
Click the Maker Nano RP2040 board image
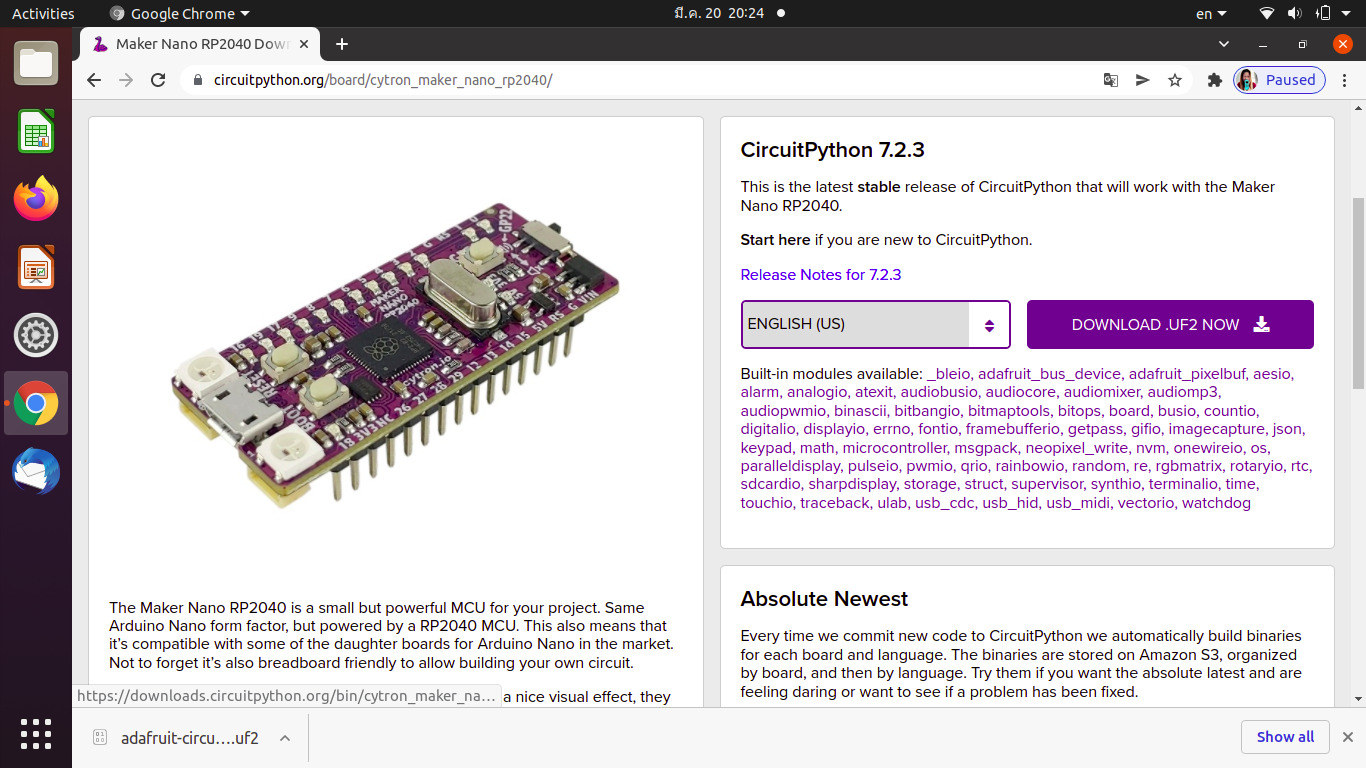pos(396,357)
